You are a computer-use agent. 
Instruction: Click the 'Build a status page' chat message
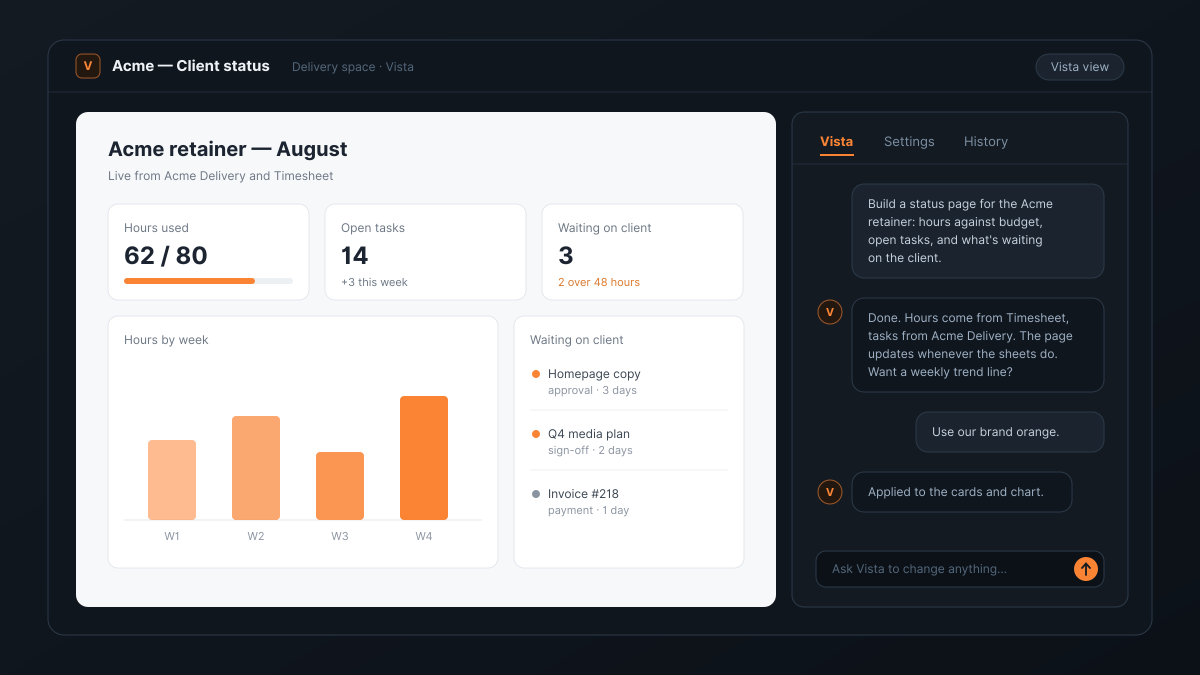pos(978,231)
